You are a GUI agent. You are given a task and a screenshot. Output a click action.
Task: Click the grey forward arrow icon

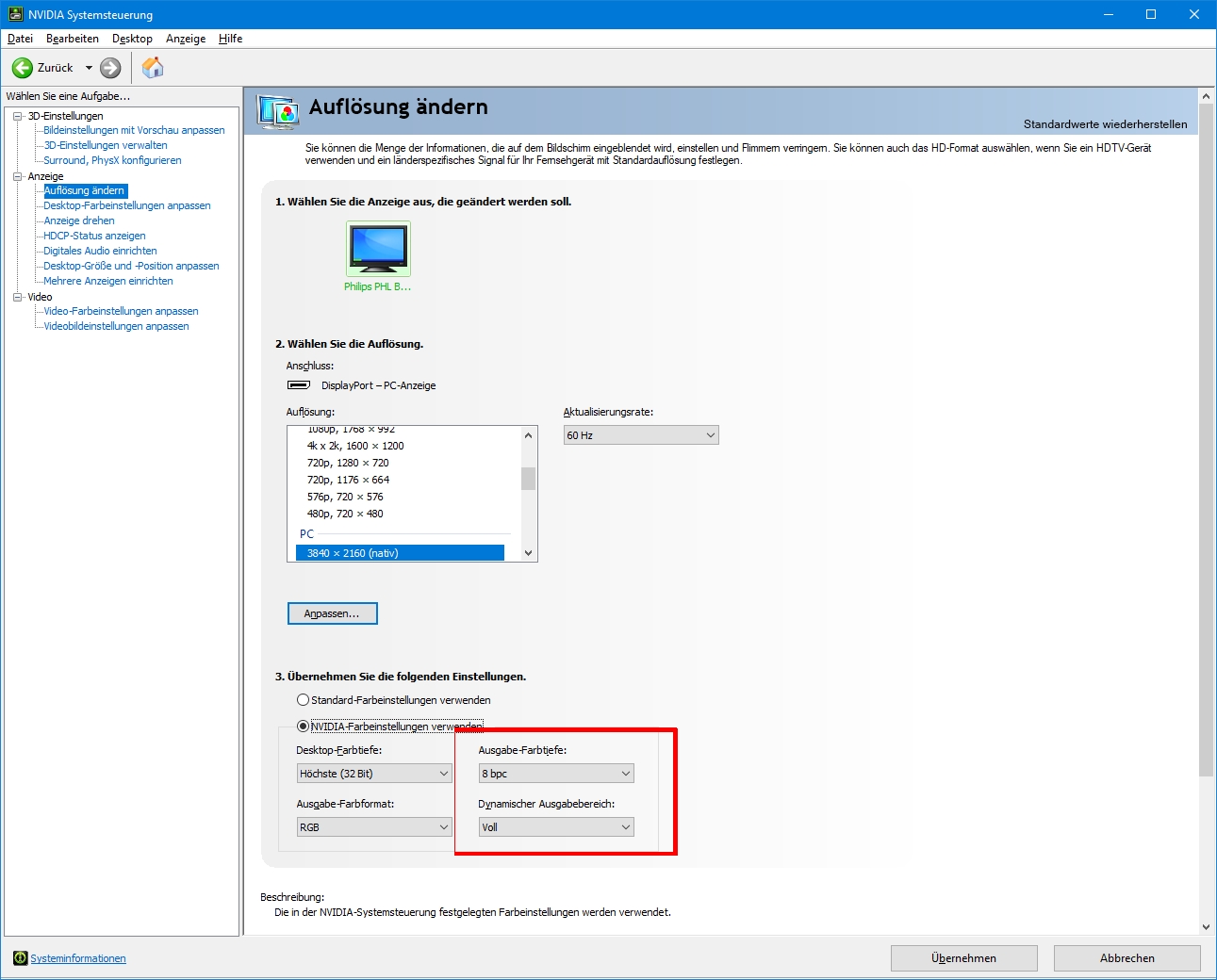110,68
